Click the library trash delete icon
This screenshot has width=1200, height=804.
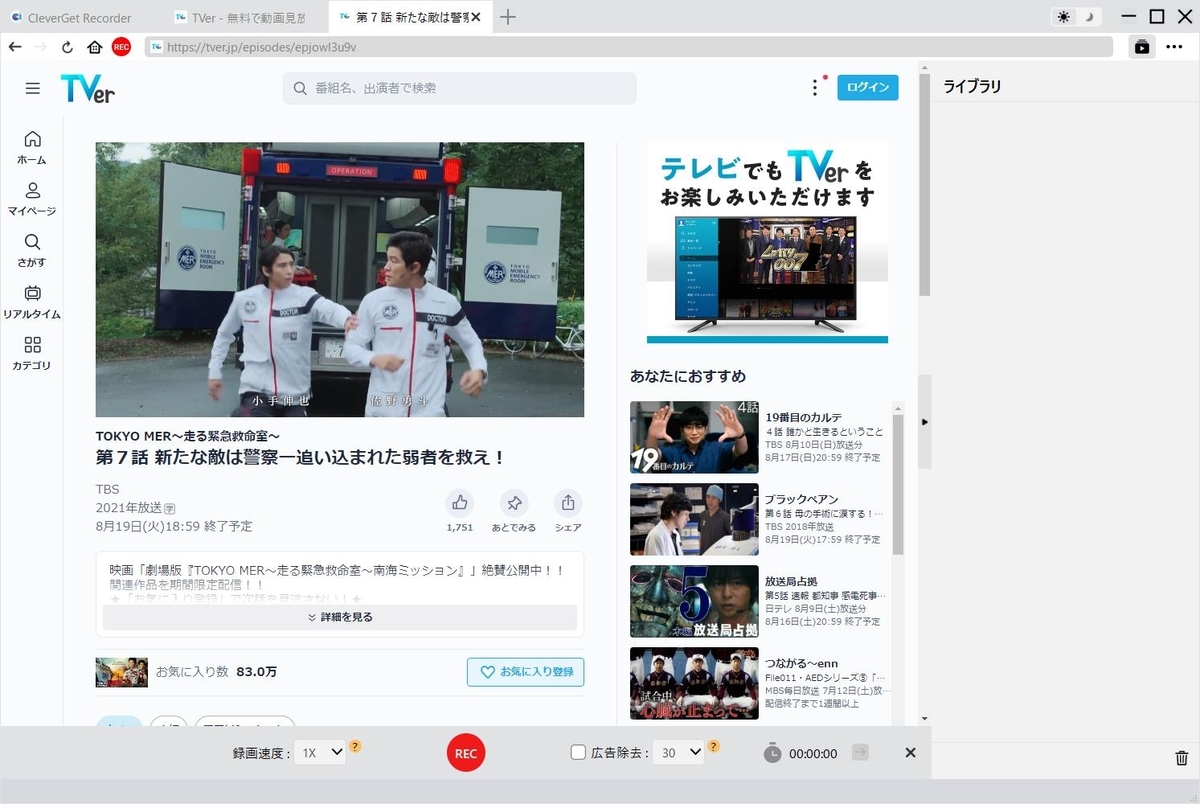(x=1181, y=758)
